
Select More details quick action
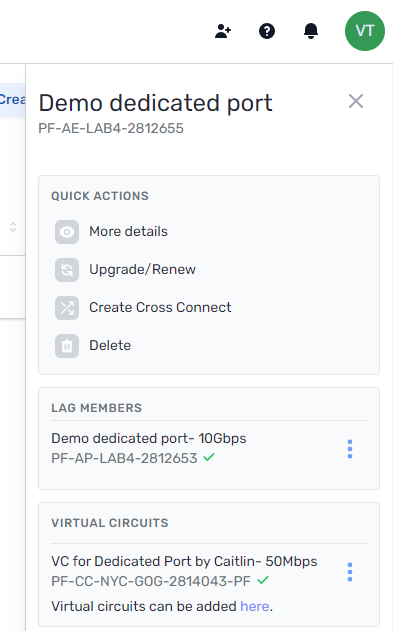pyautogui.click(x=128, y=231)
